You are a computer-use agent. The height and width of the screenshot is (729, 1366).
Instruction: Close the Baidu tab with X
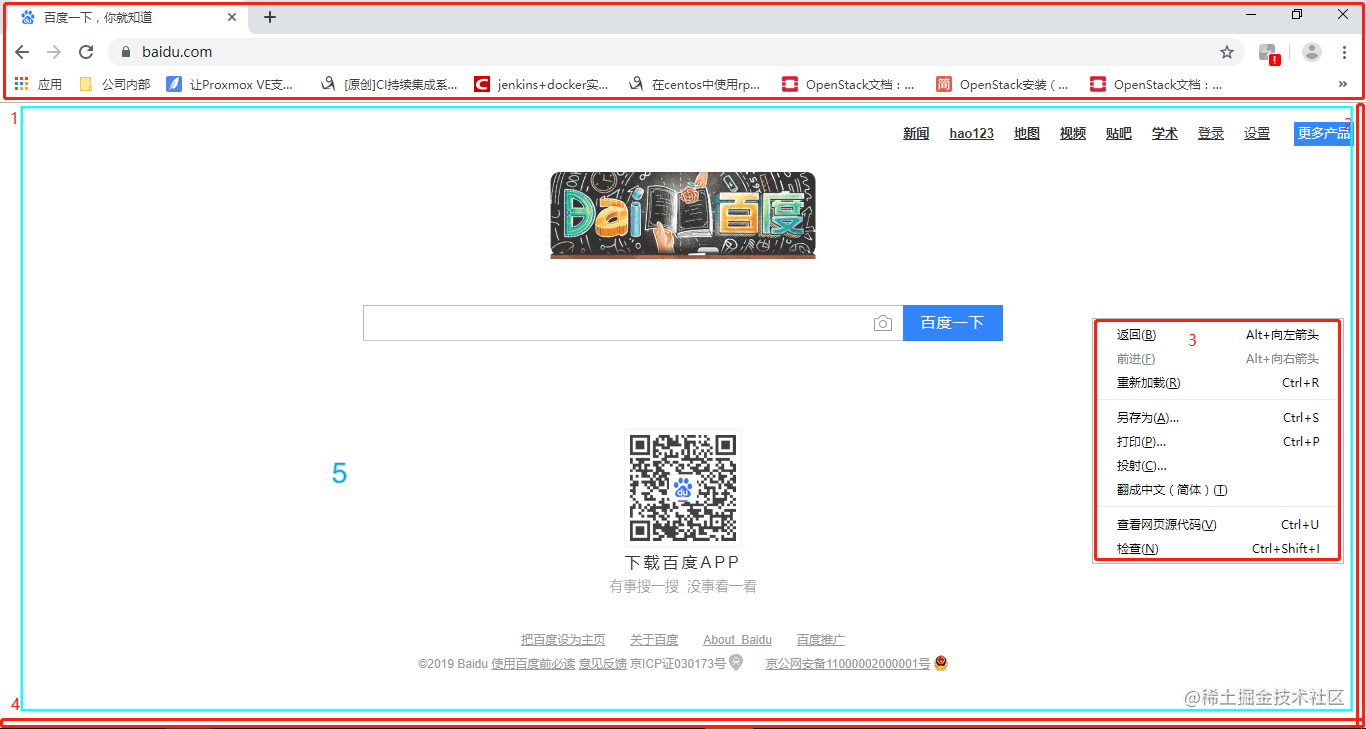(x=232, y=17)
